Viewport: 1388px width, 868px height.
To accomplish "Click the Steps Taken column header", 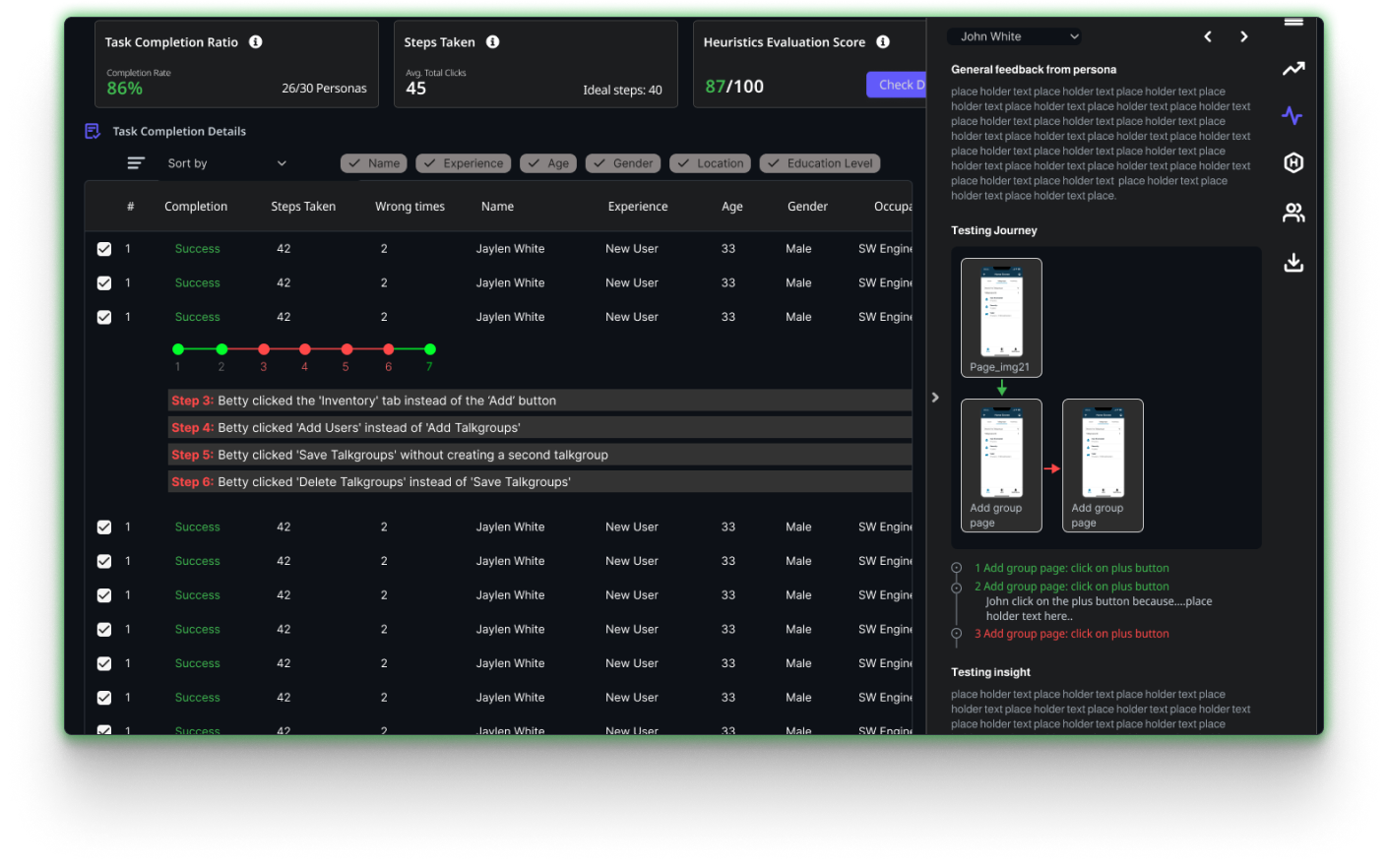I will (x=303, y=207).
